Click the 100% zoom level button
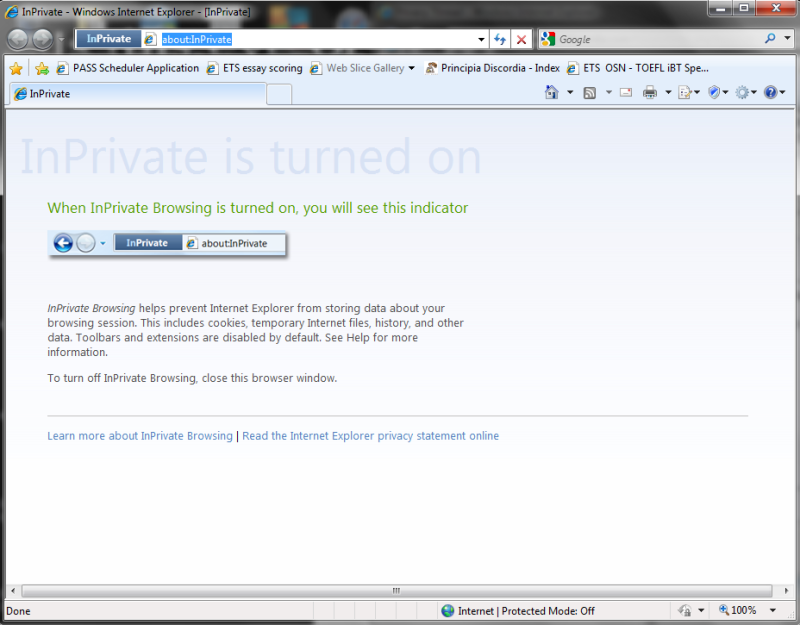 738,610
